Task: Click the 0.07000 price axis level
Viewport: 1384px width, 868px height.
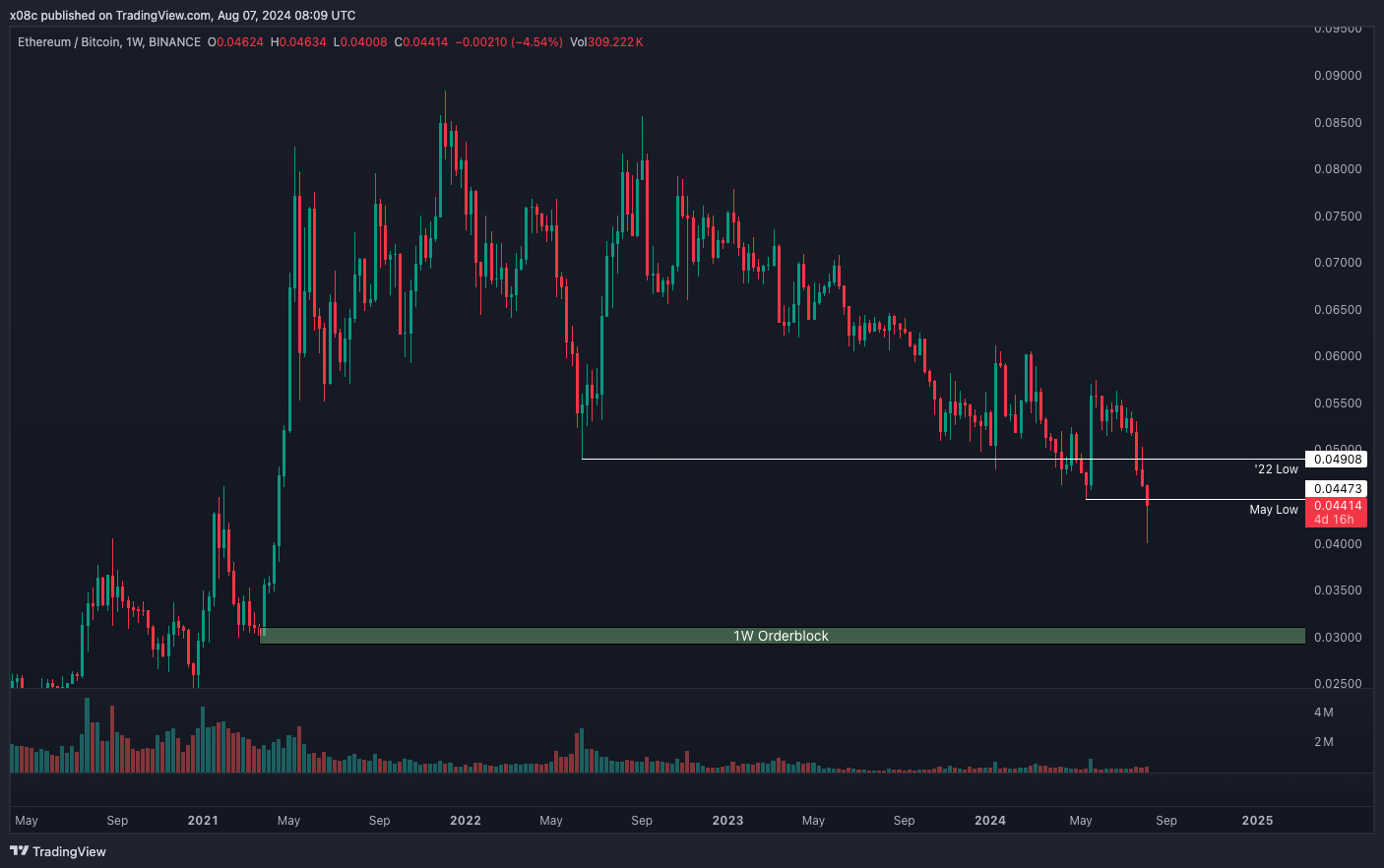Action: (1338, 263)
